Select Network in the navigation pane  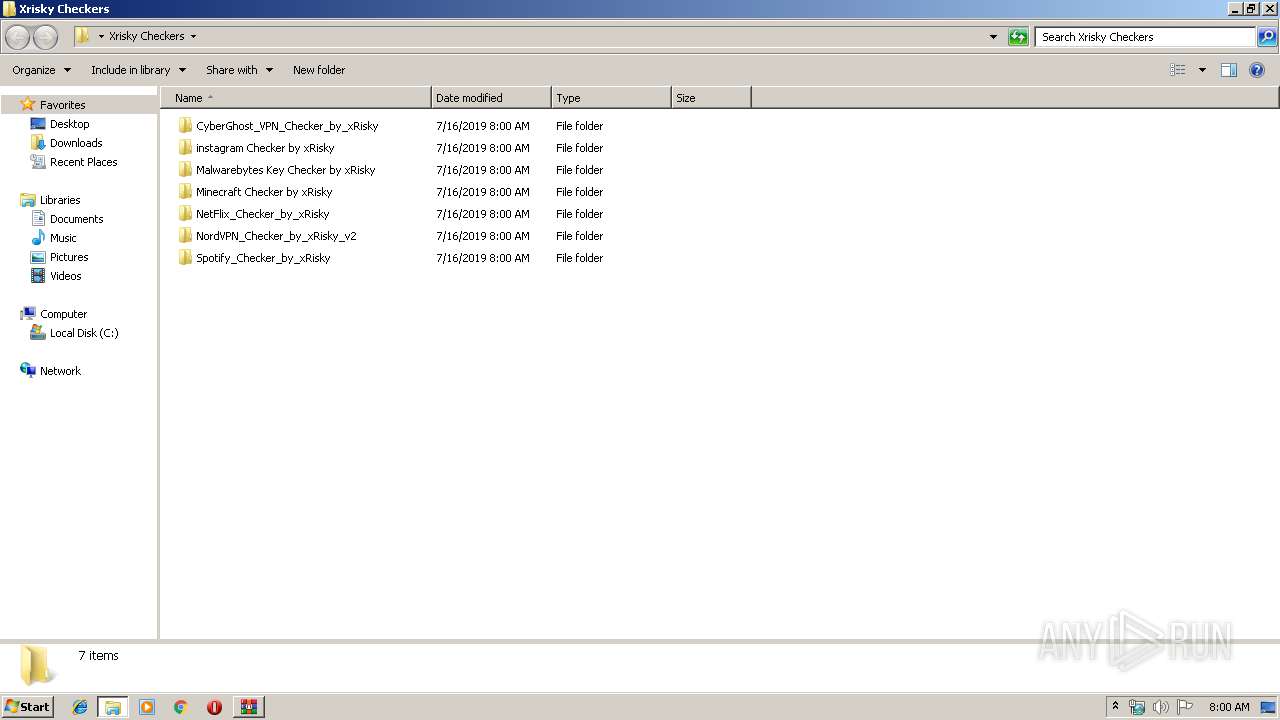(60, 371)
